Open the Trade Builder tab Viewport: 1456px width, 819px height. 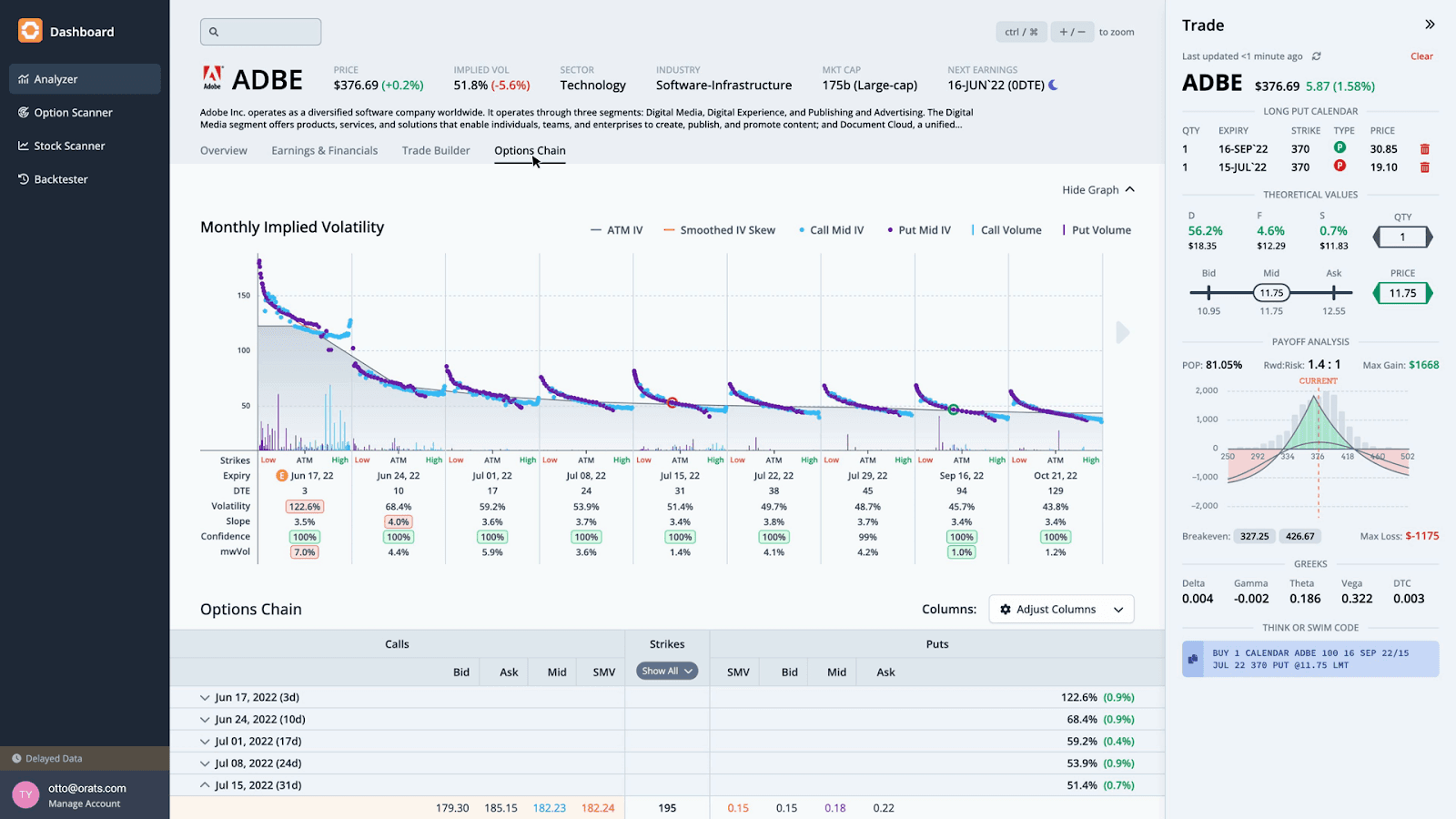click(x=436, y=151)
